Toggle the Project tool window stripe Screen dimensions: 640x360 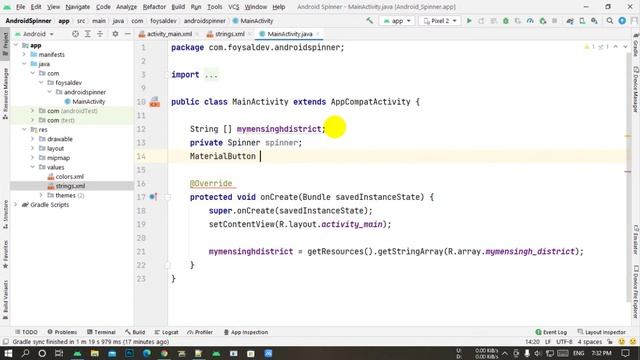pos(5,44)
